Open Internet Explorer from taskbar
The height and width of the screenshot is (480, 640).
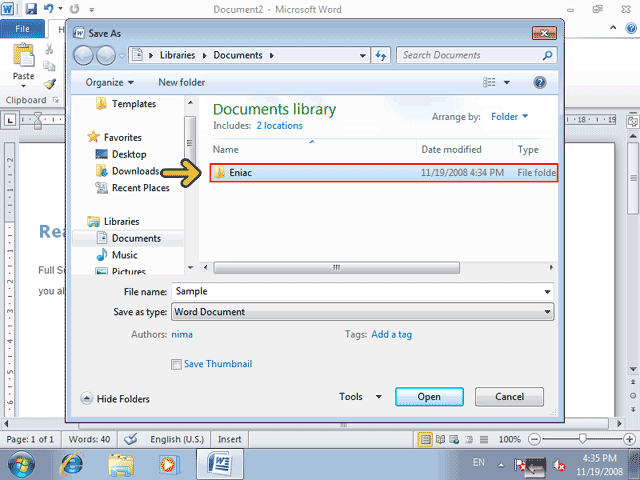click(x=71, y=464)
